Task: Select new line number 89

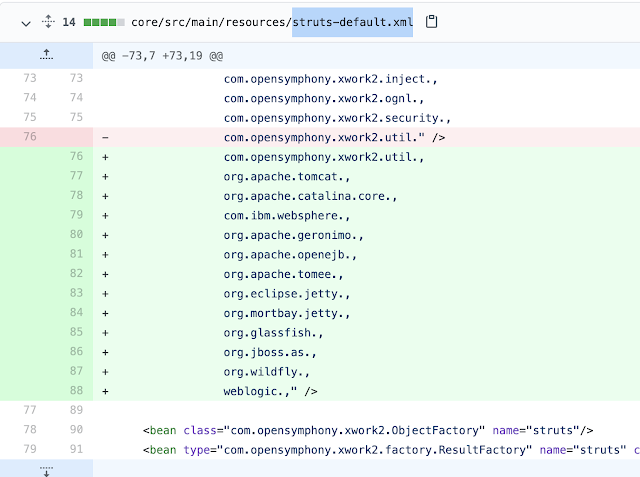Action: (x=76, y=410)
